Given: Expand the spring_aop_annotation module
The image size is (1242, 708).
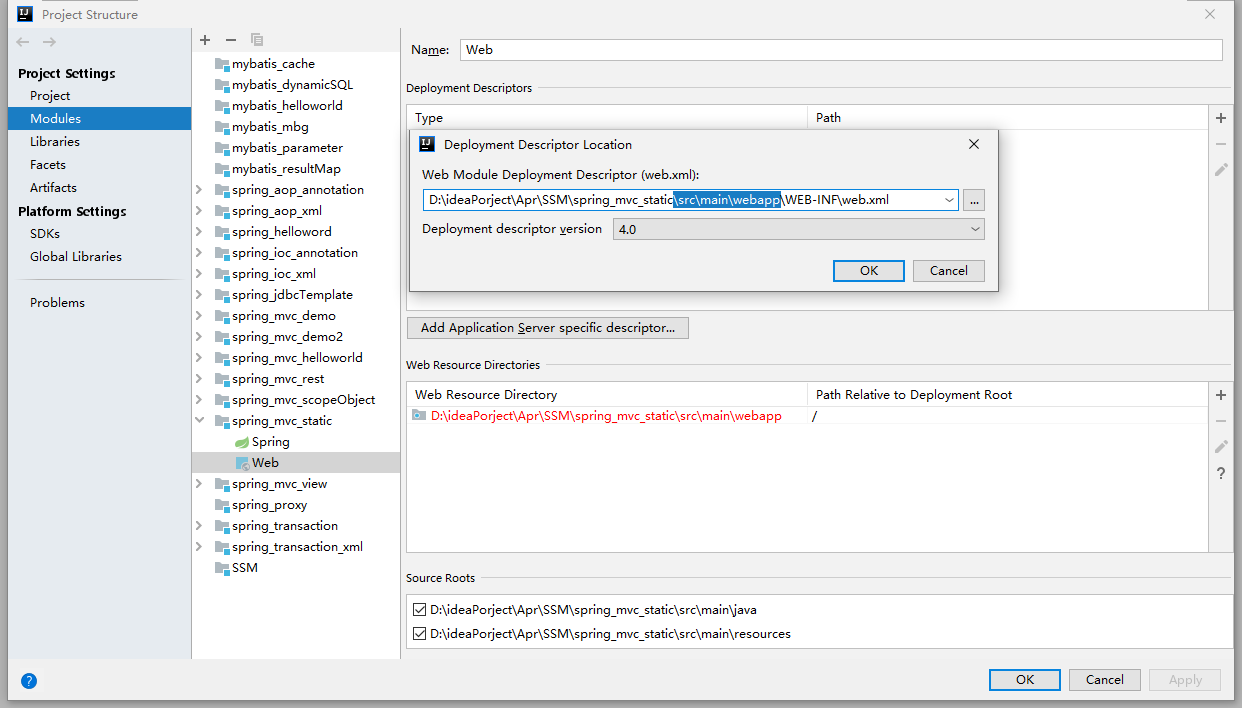Looking at the screenshot, I should pyautogui.click(x=199, y=190).
